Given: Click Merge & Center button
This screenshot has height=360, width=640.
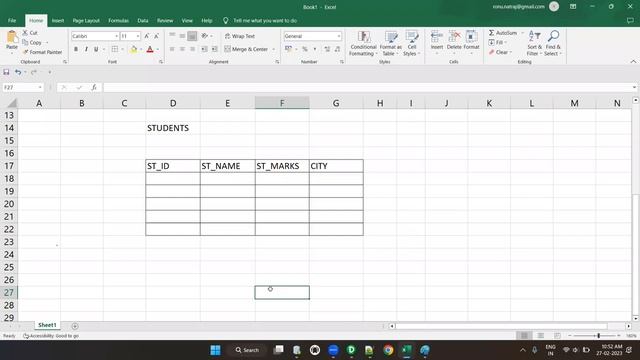Looking at the screenshot, I should 246,49.
